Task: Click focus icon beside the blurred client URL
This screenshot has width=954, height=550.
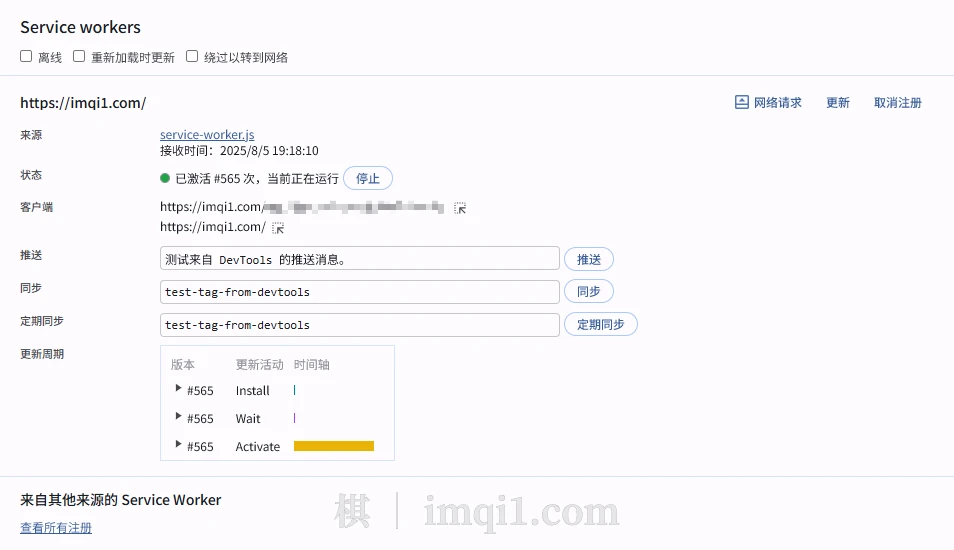Action: (460, 208)
